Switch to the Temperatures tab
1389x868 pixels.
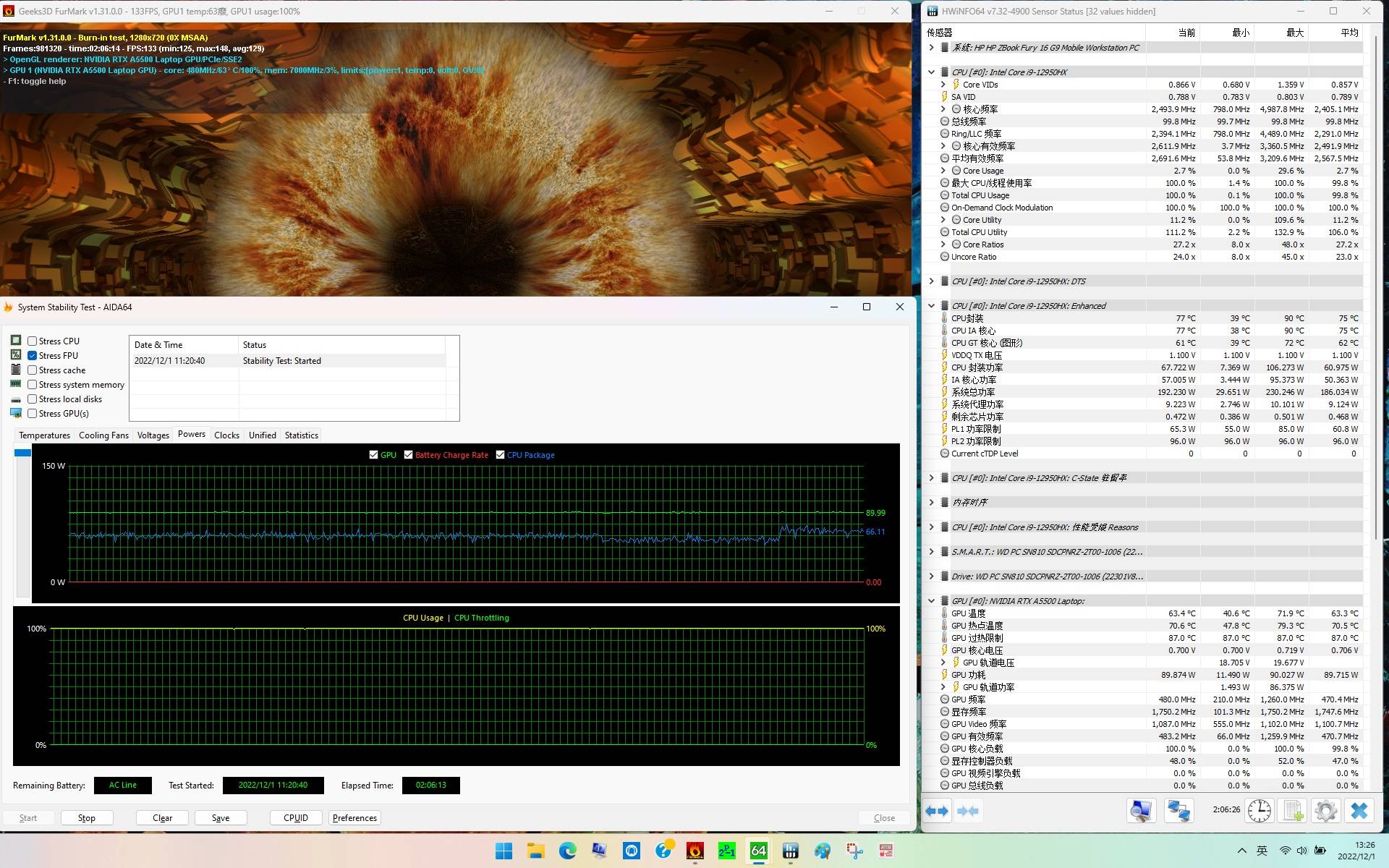click(44, 435)
